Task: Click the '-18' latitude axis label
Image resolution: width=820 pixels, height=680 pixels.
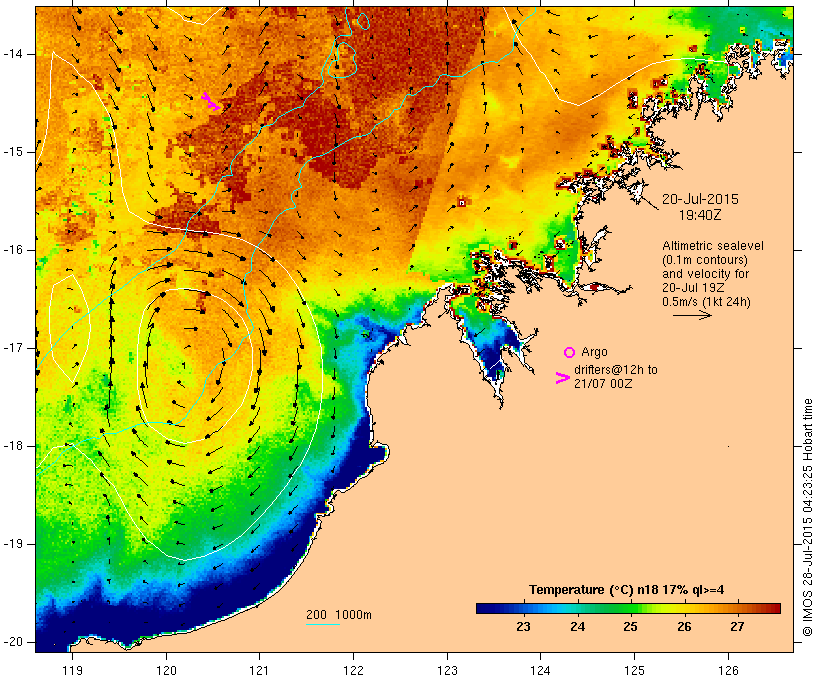Action: pos(12,446)
